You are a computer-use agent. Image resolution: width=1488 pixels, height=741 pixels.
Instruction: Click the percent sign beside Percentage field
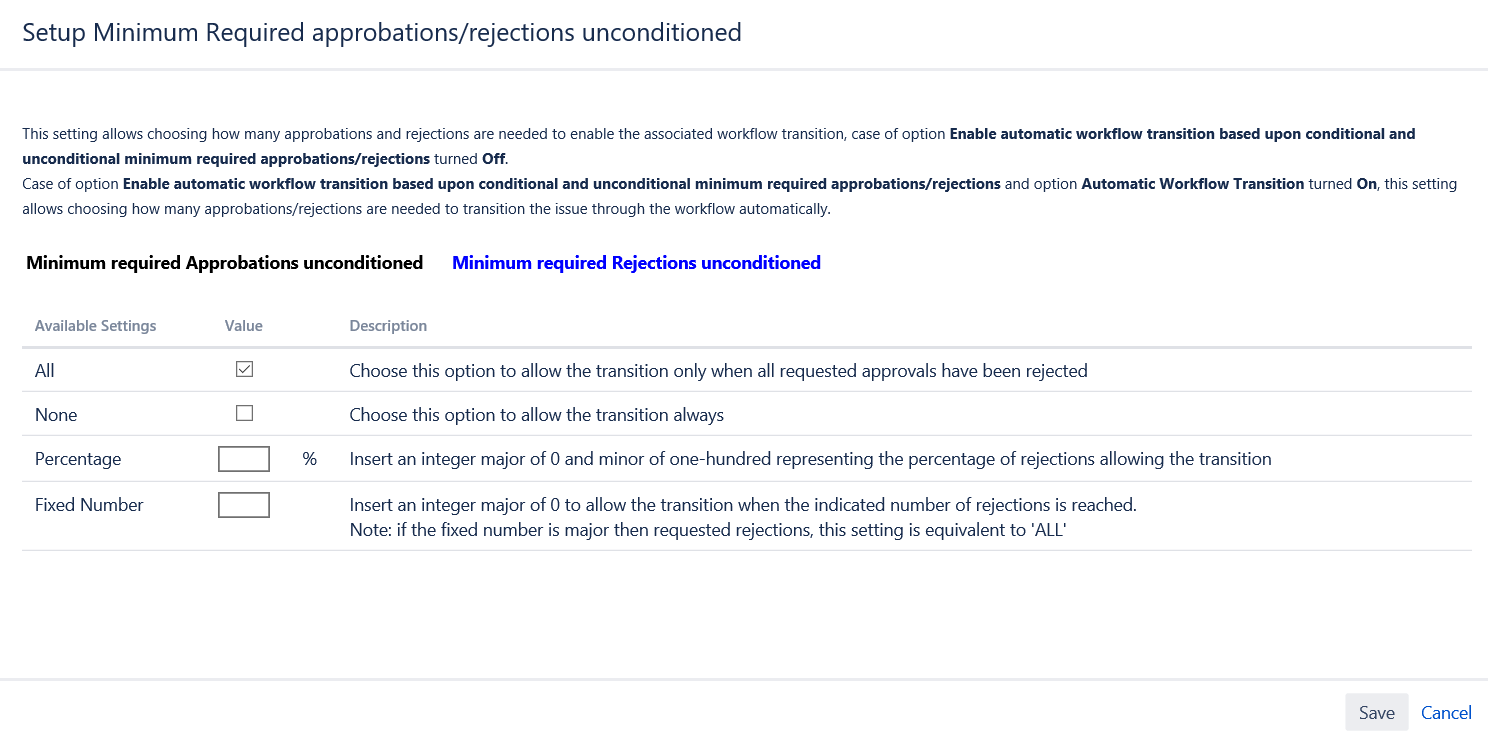tap(310, 459)
